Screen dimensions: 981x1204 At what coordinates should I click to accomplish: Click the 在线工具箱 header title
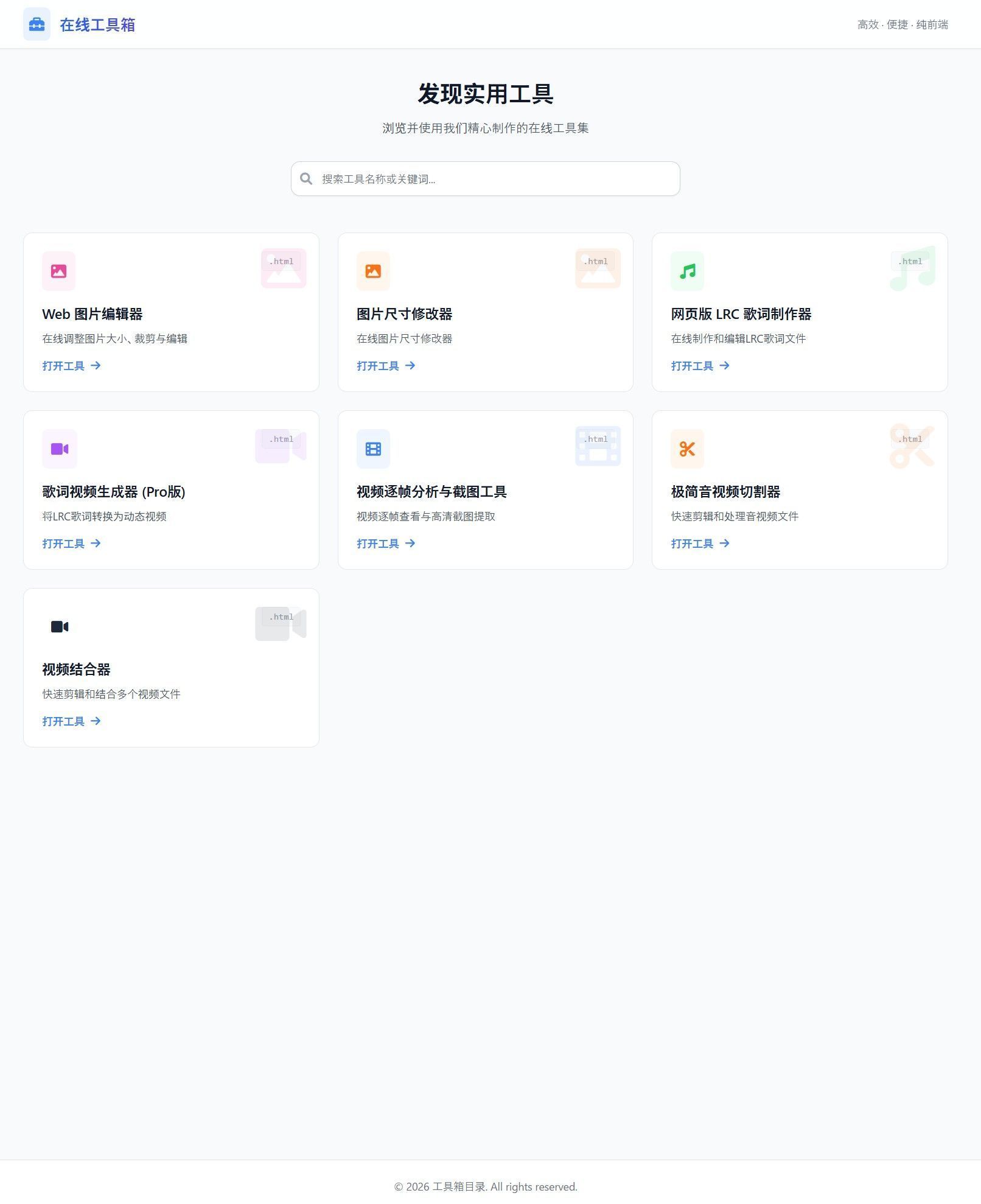(x=97, y=24)
